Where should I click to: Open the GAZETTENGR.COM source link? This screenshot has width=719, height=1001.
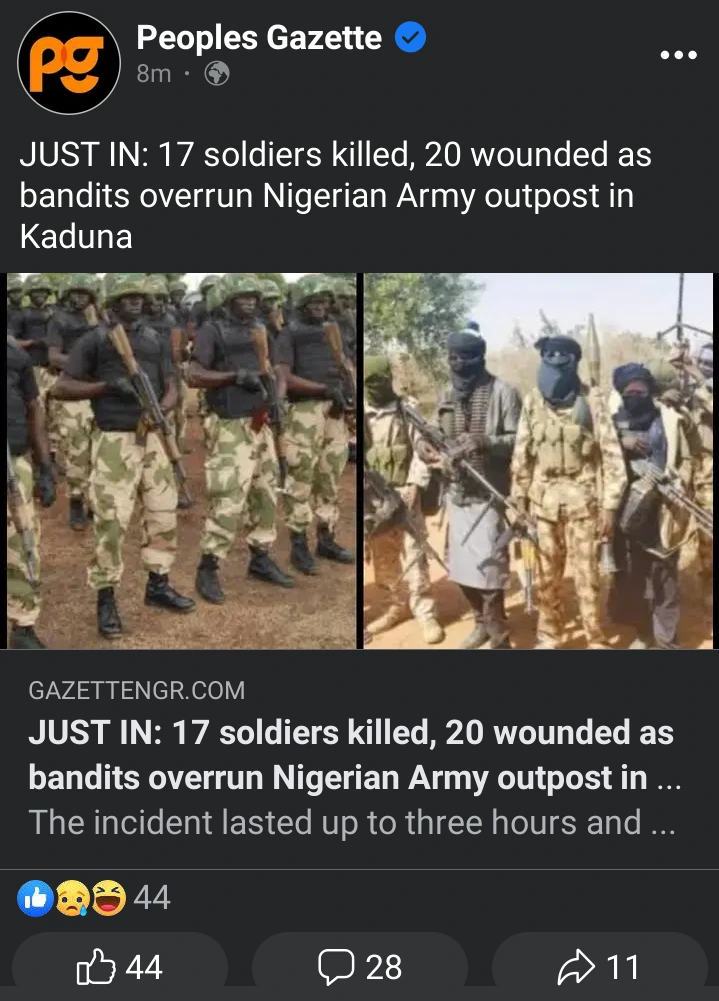[x=137, y=691]
